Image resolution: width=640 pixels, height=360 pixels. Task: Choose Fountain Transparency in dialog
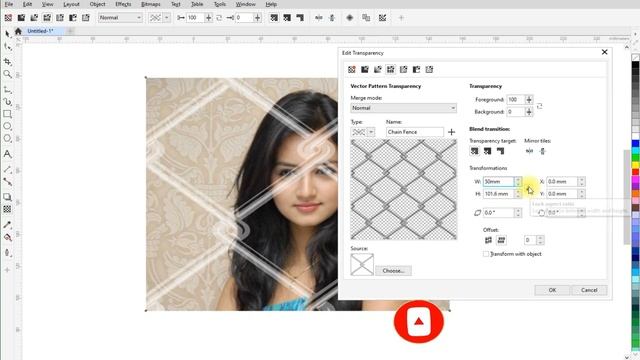point(378,69)
